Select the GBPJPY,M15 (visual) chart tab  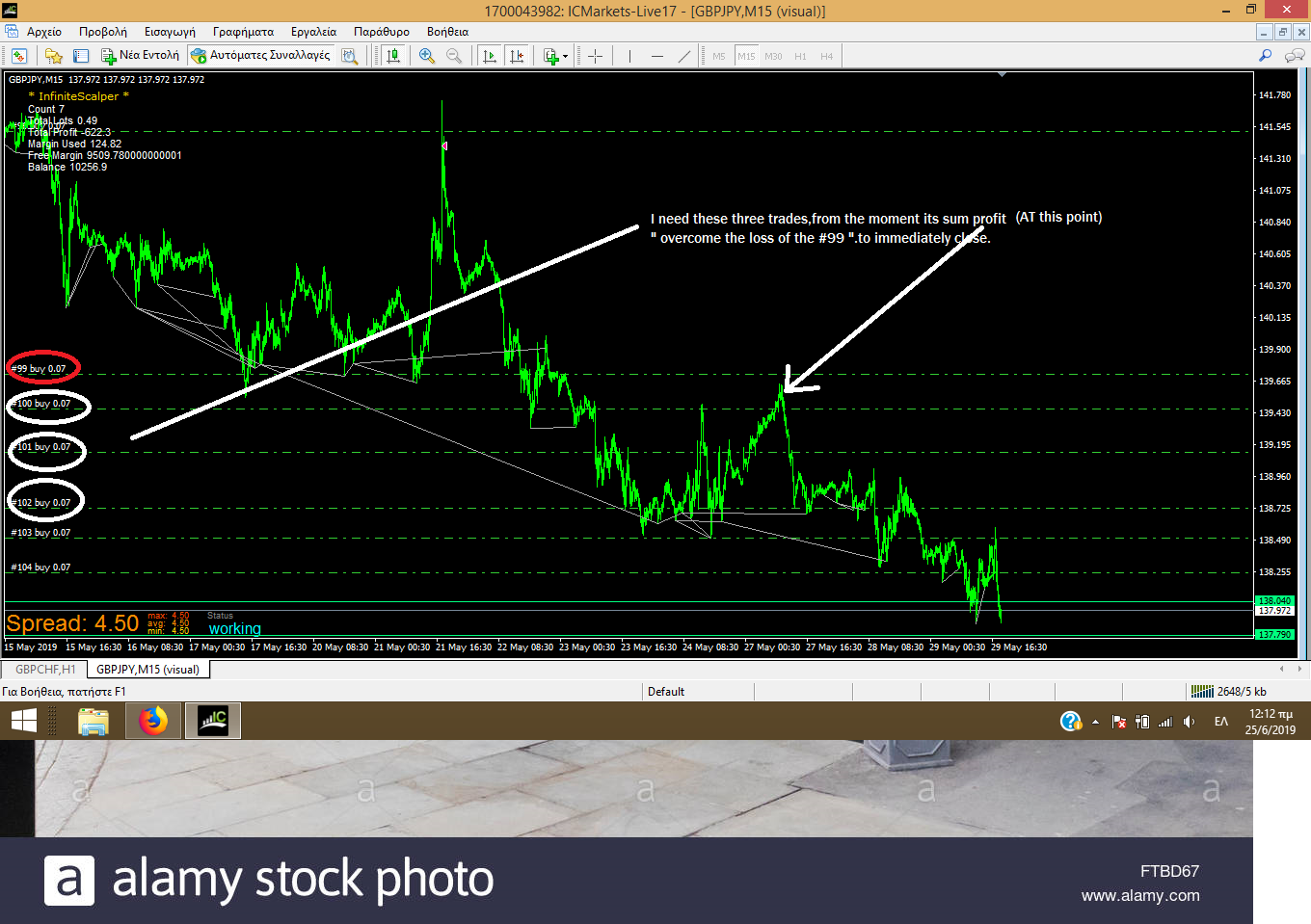(x=147, y=669)
